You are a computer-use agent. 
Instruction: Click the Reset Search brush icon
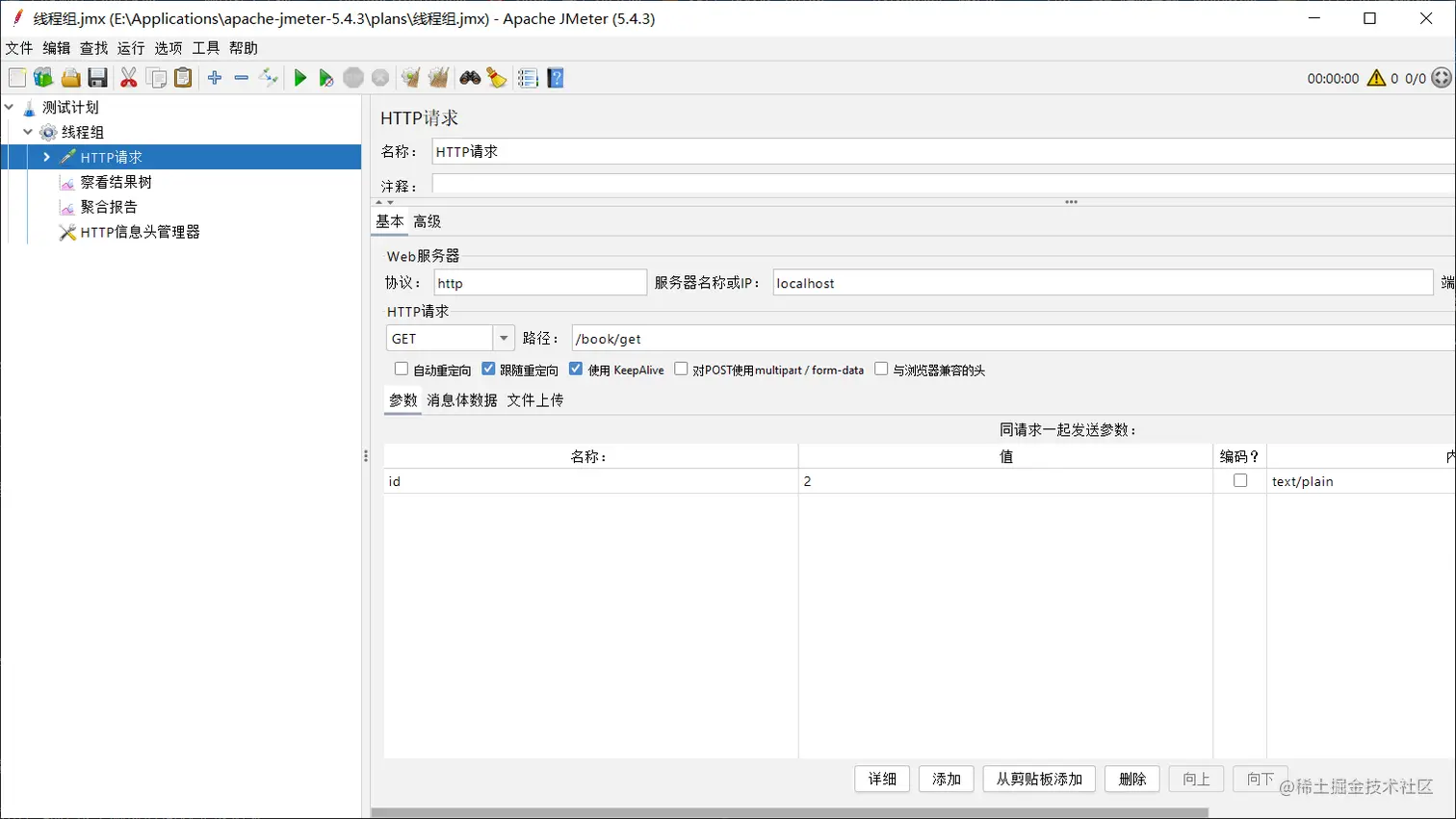coord(497,78)
